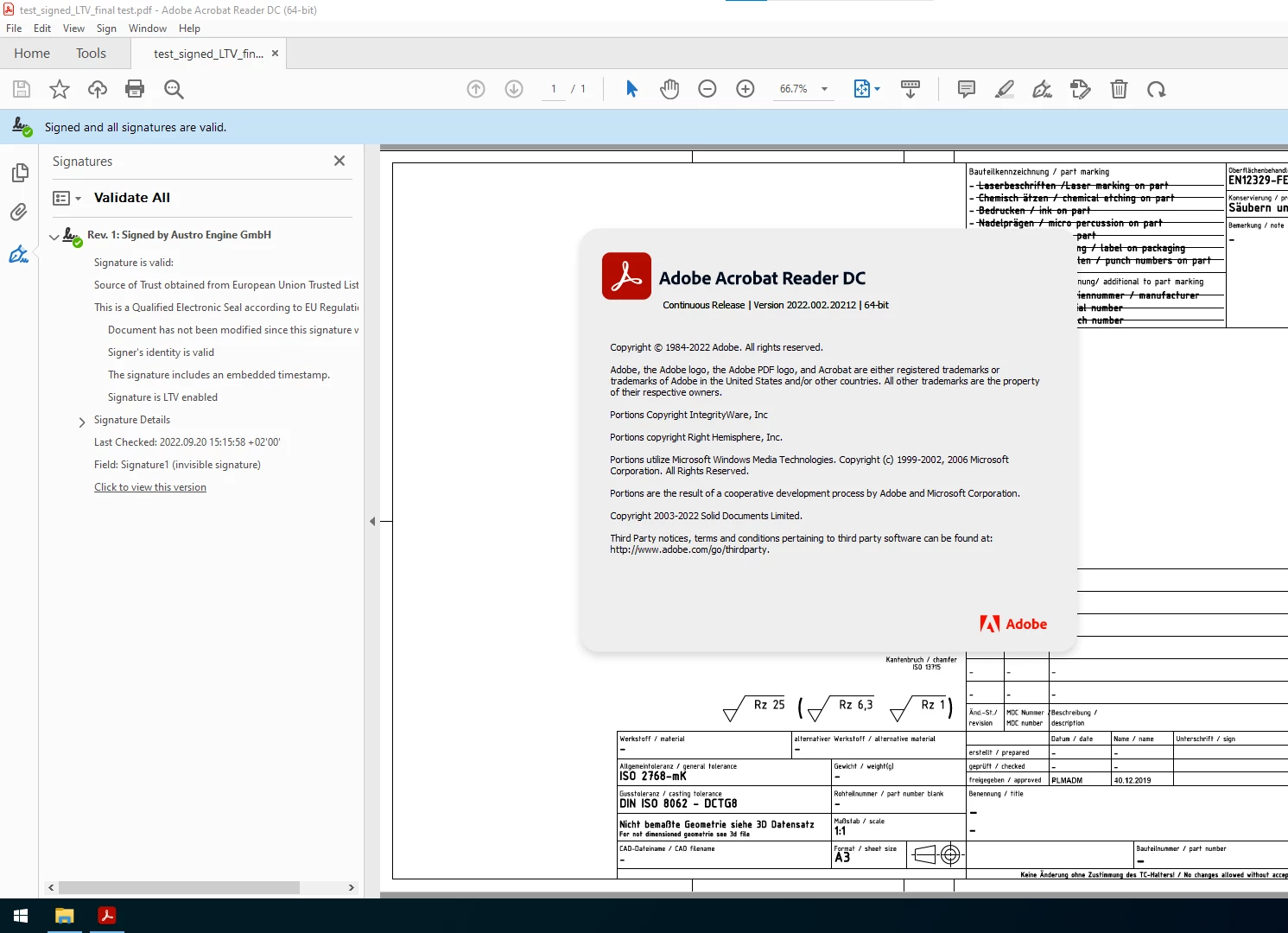Viewport: 1288px width, 933px height.
Task: Open the Sign menu
Action: [106, 29]
